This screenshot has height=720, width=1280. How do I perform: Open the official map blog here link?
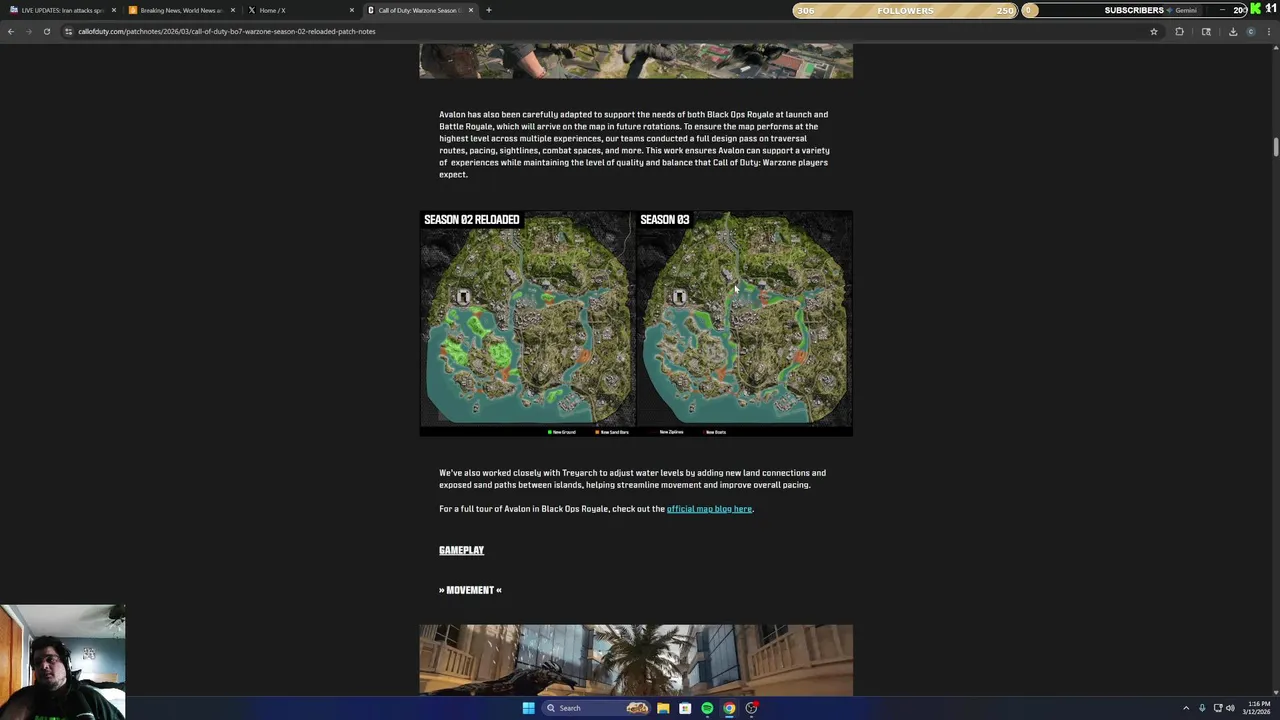[709, 509]
